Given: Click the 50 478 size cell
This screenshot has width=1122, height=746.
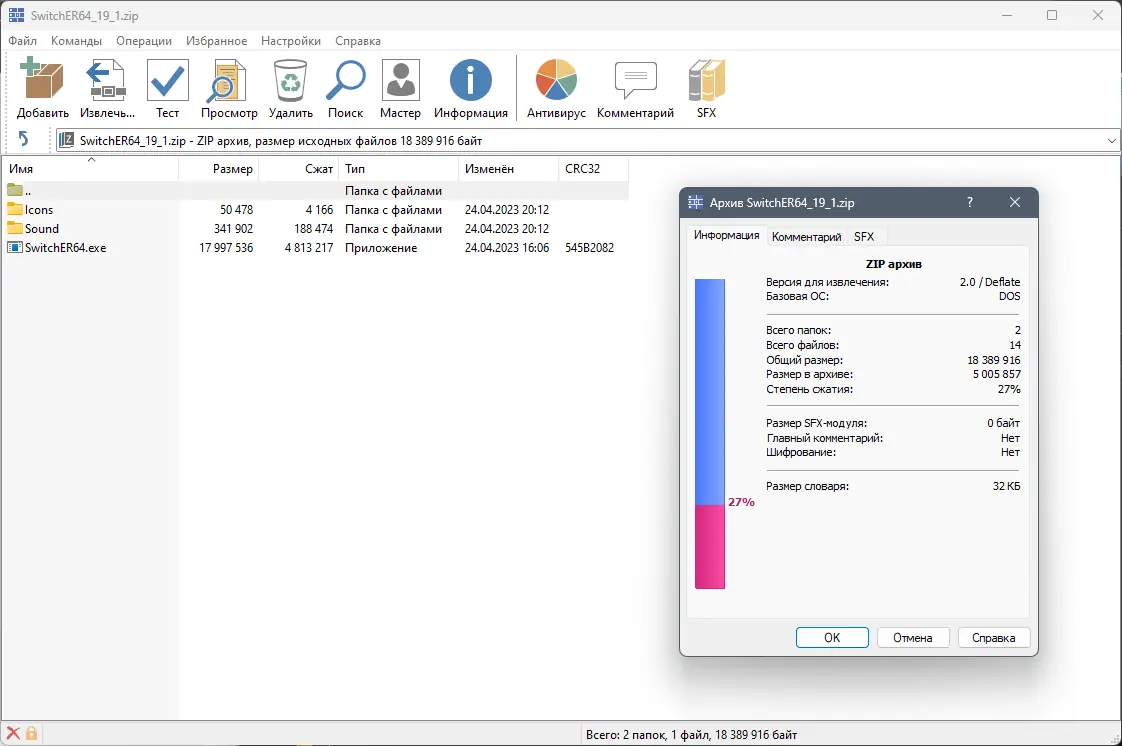Looking at the screenshot, I should click(236, 210).
